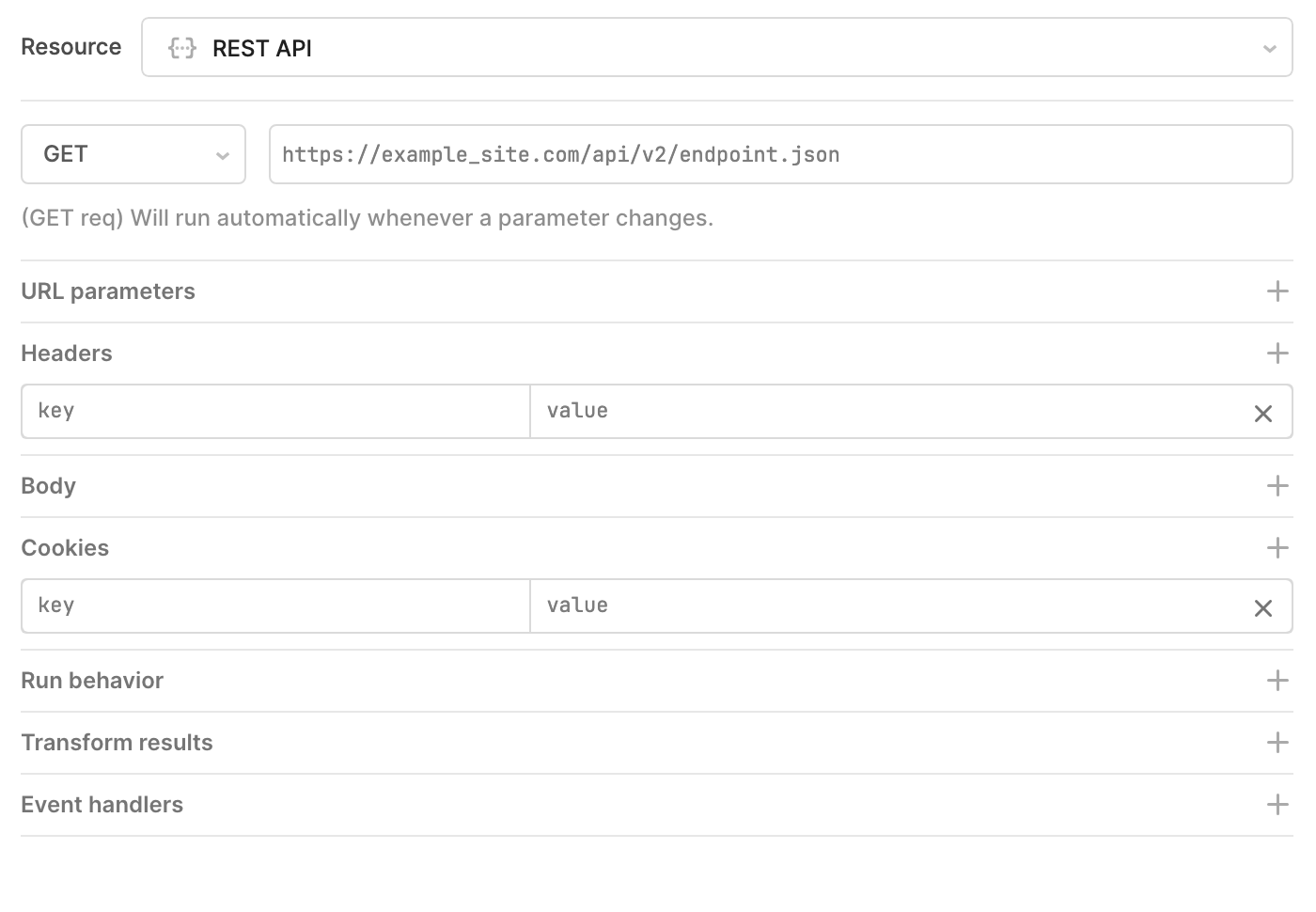Click the Headers key field

(x=276, y=411)
